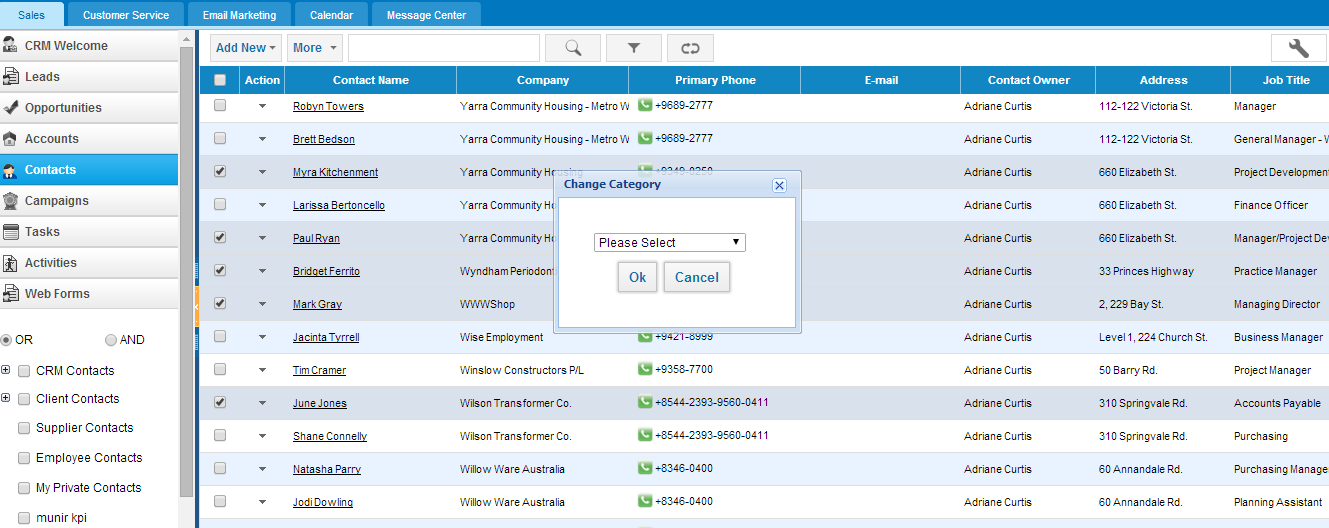Click the phone icon in Robyn Towers row
Viewport: 1329px width, 528px height.
click(x=645, y=105)
